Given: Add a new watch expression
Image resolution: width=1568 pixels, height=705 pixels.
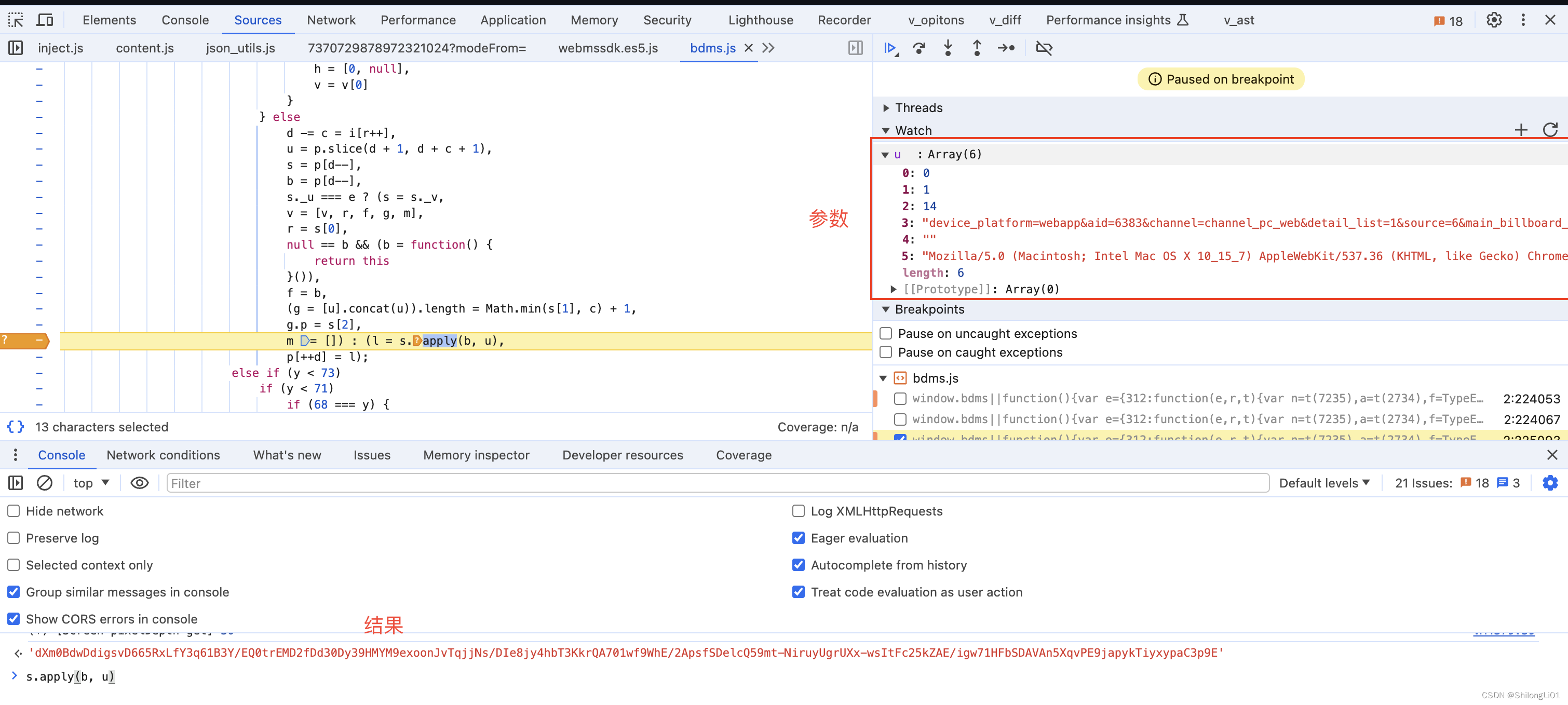Looking at the screenshot, I should click(1521, 130).
